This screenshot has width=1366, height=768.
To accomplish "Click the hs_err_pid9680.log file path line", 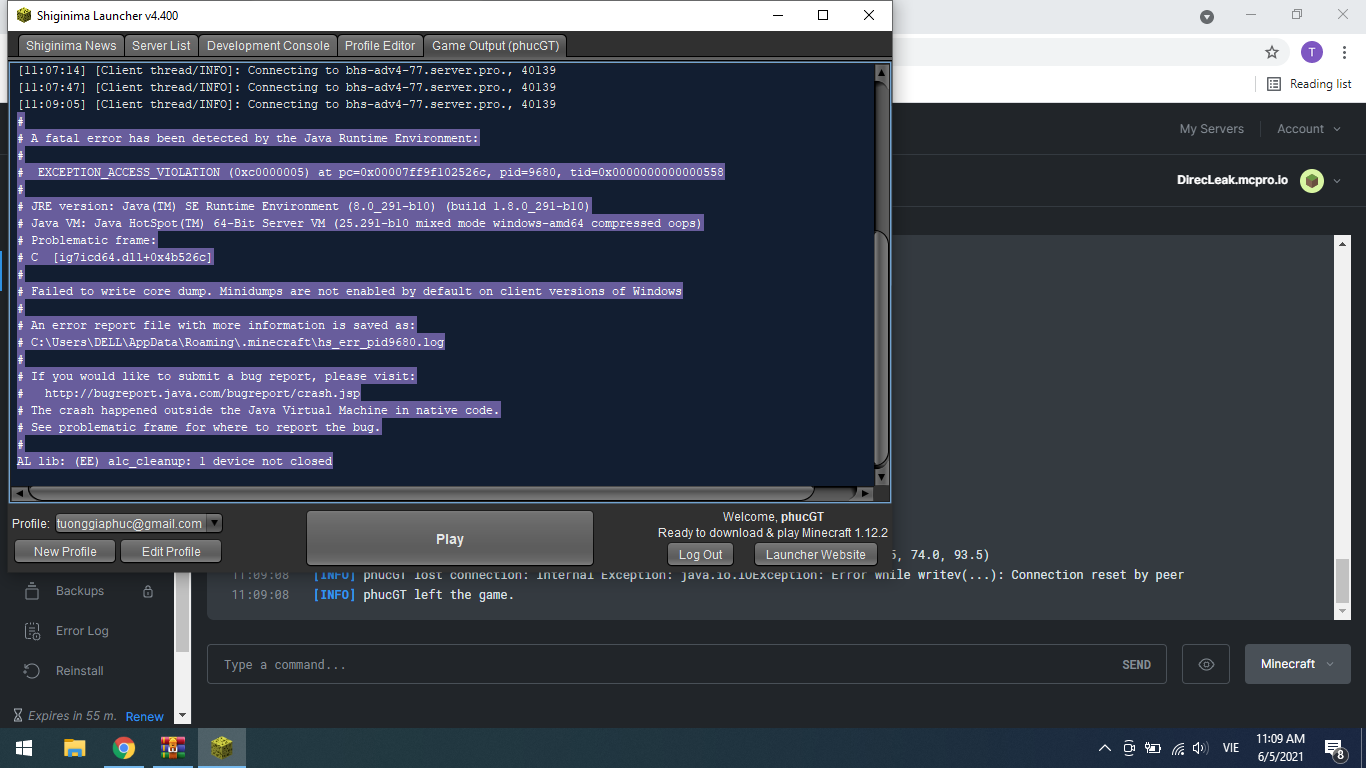I will coord(231,342).
